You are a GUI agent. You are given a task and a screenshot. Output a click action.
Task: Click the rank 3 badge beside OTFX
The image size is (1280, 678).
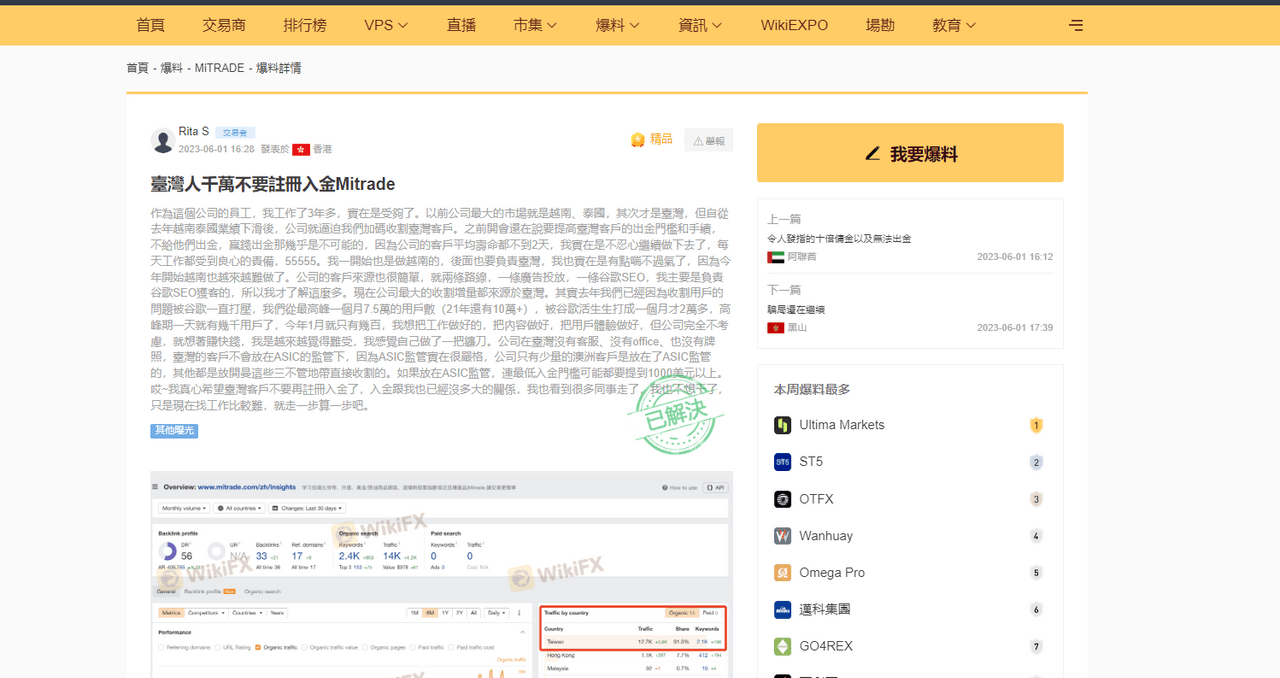[1036, 499]
